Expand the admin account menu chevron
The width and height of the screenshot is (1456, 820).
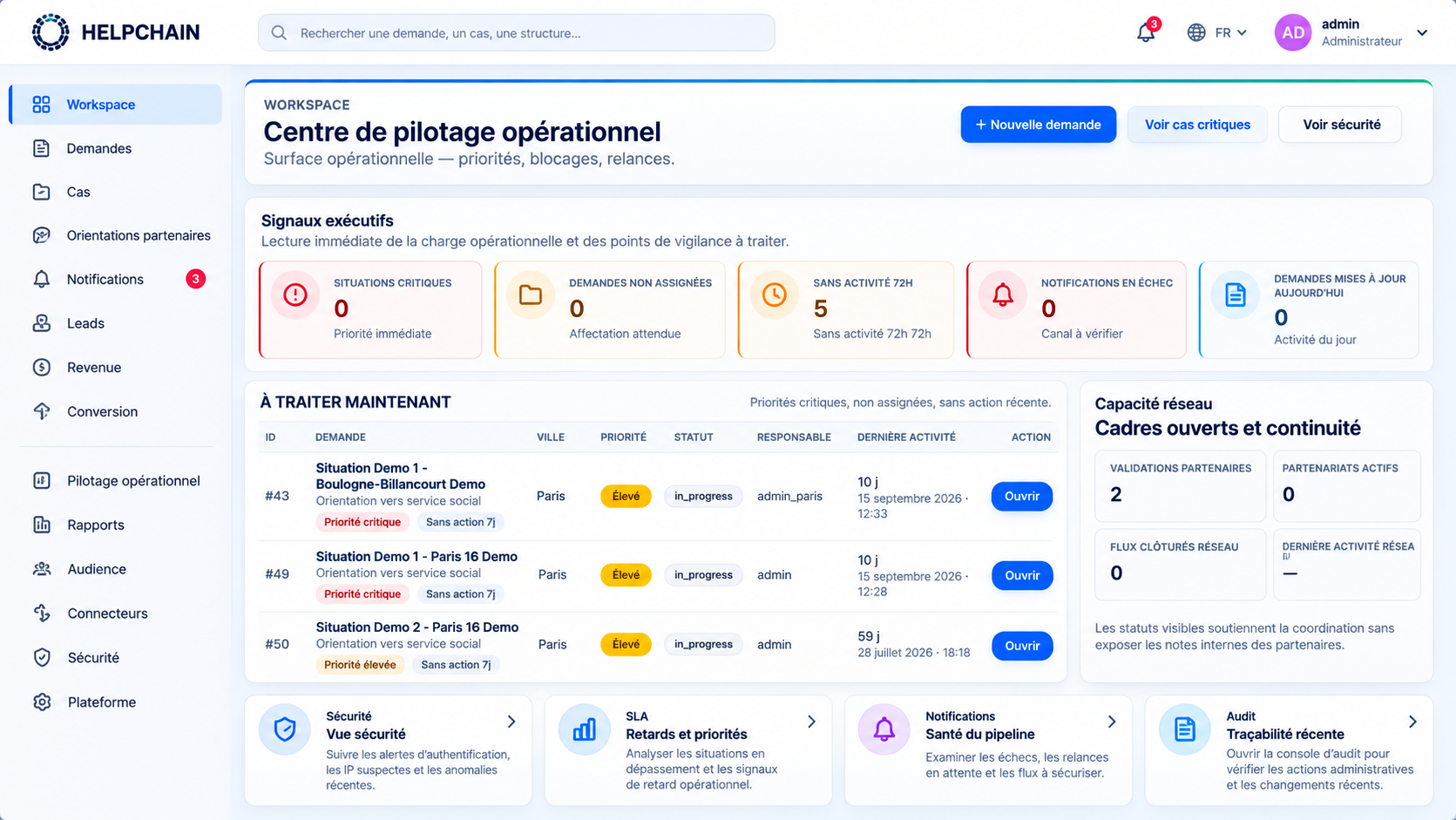1422,33
